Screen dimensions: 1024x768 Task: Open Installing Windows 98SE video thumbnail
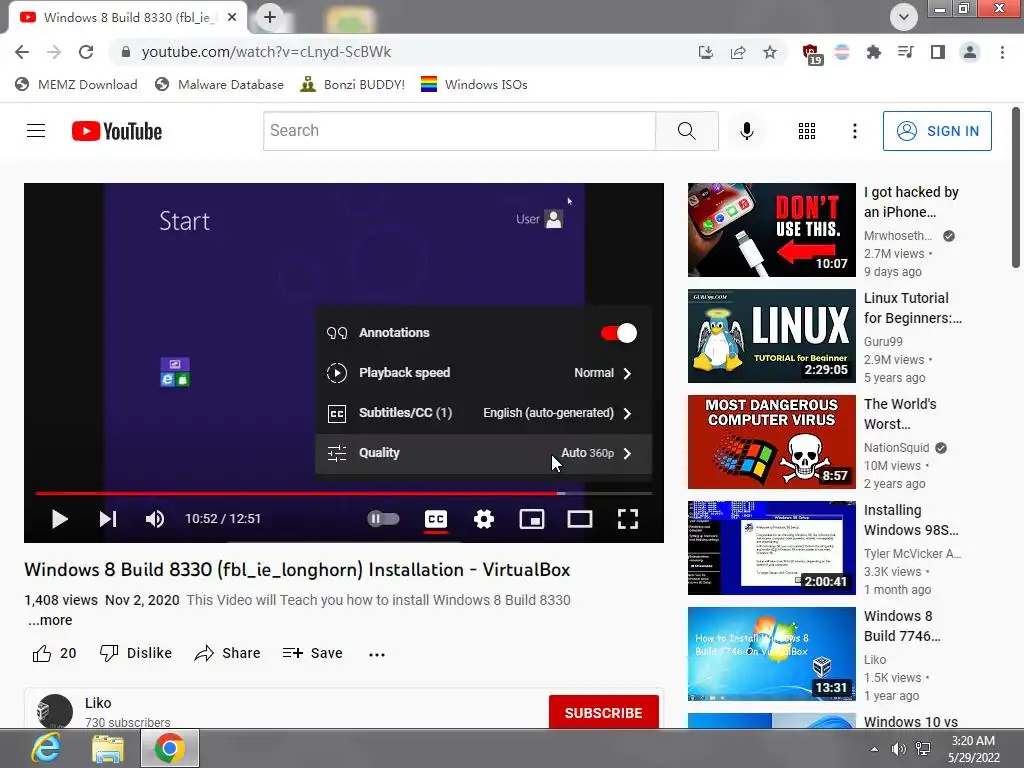coord(771,548)
